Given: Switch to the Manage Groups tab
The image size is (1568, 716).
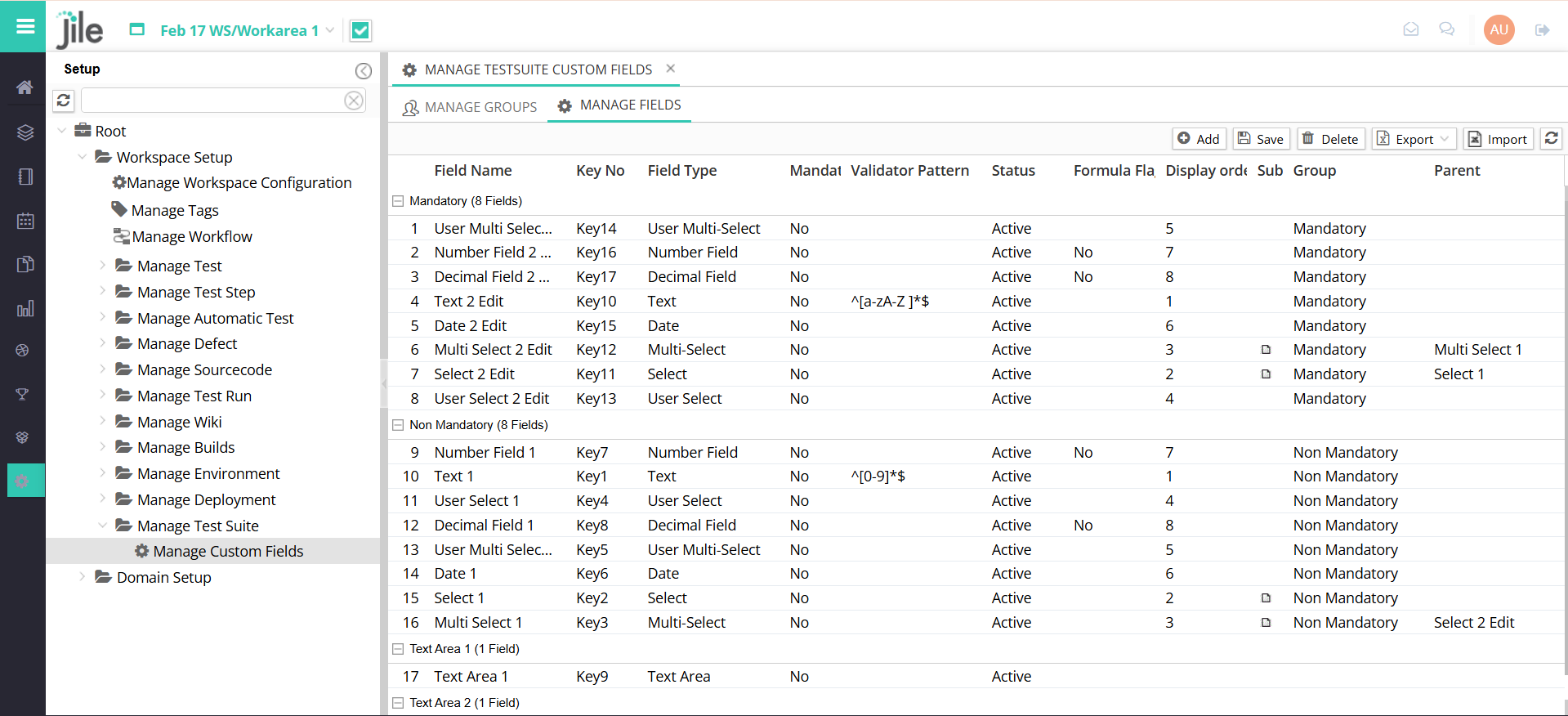Looking at the screenshot, I should [470, 107].
